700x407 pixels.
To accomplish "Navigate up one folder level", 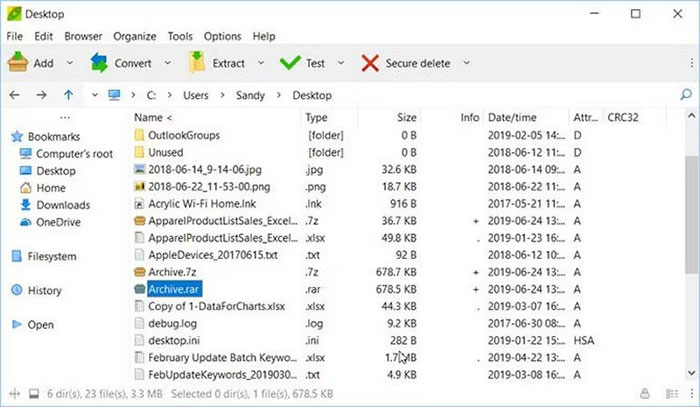I will [68, 95].
